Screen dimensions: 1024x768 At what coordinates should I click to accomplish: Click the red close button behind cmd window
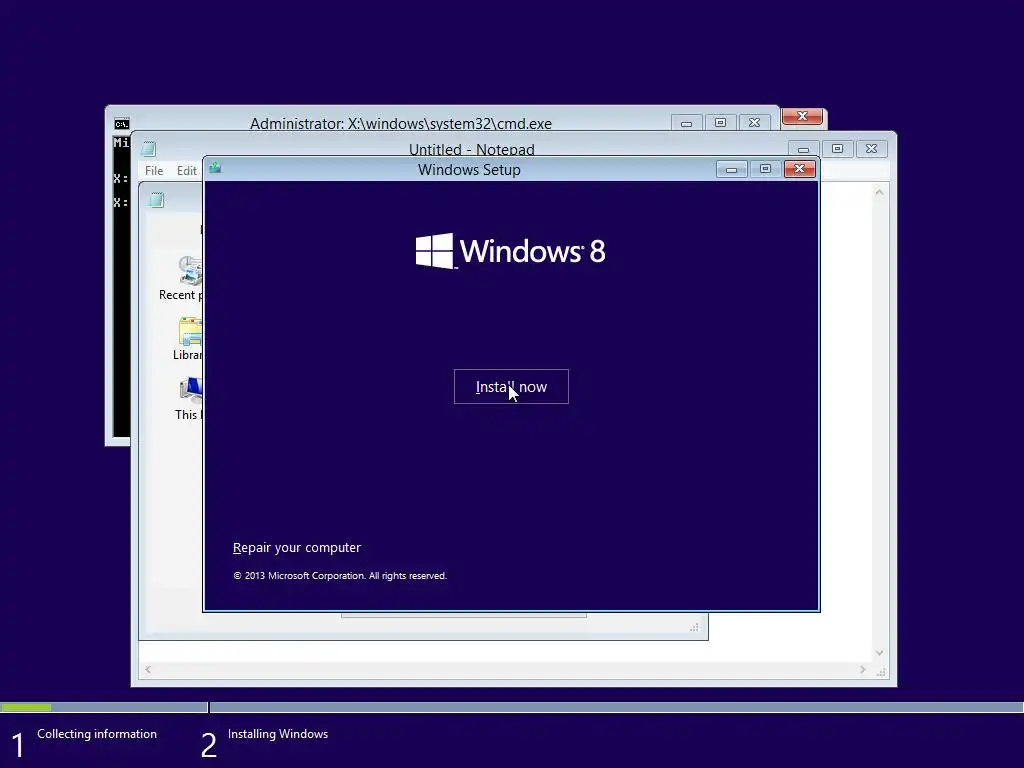tap(802, 116)
